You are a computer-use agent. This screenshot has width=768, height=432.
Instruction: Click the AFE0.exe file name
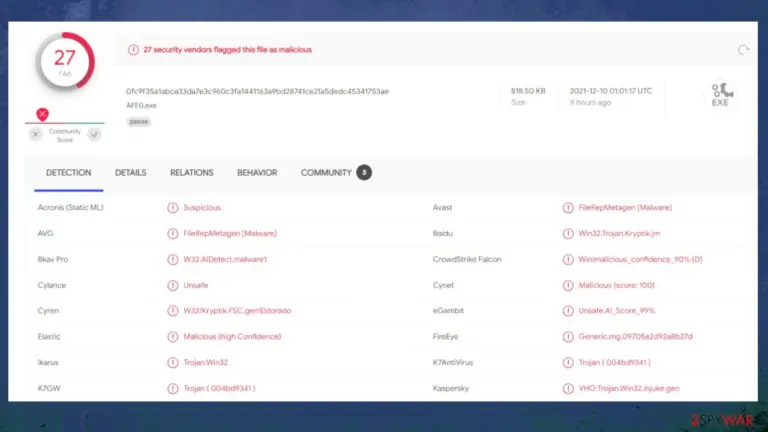(141, 105)
